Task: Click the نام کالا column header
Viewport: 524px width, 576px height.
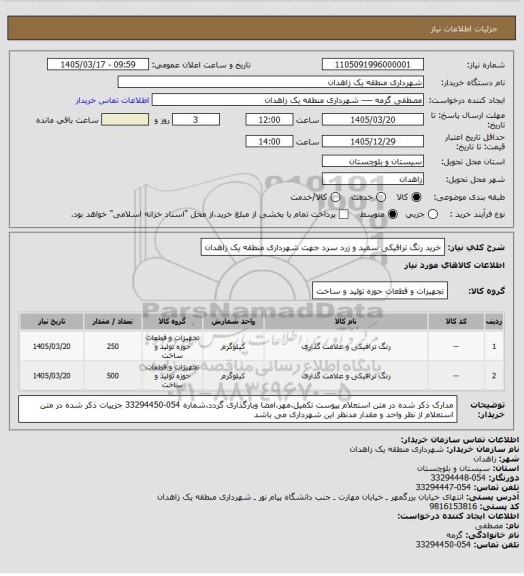Action: 346,322
